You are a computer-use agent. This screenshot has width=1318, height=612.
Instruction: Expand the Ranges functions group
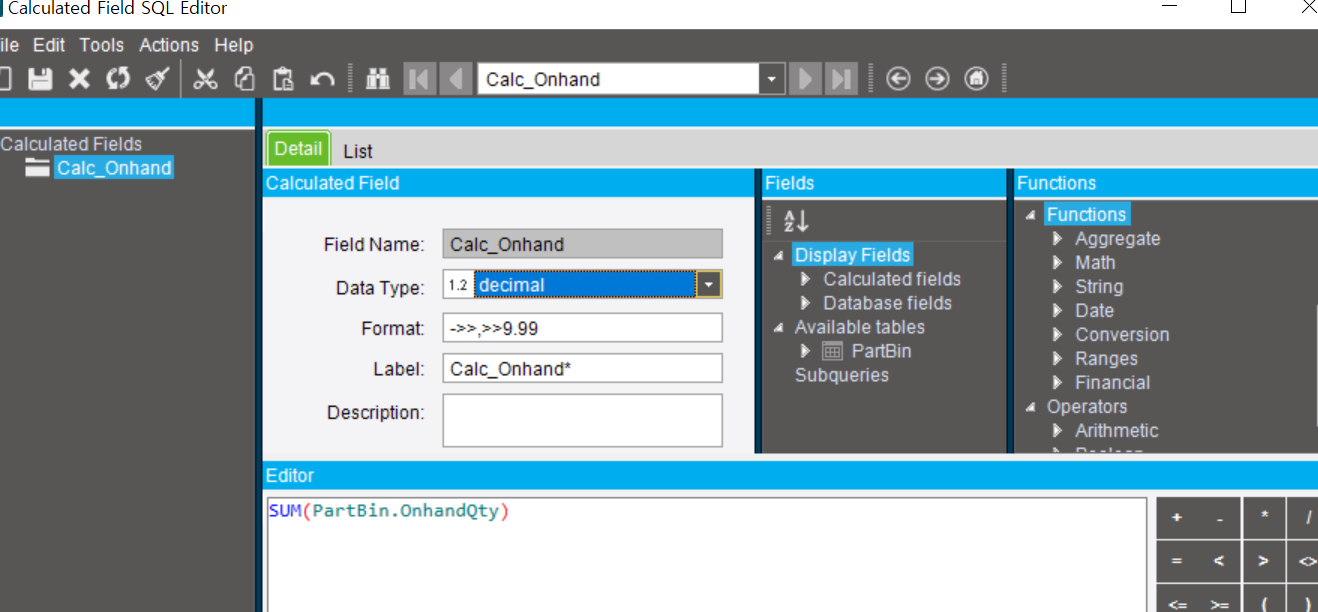click(x=1058, y=359)
